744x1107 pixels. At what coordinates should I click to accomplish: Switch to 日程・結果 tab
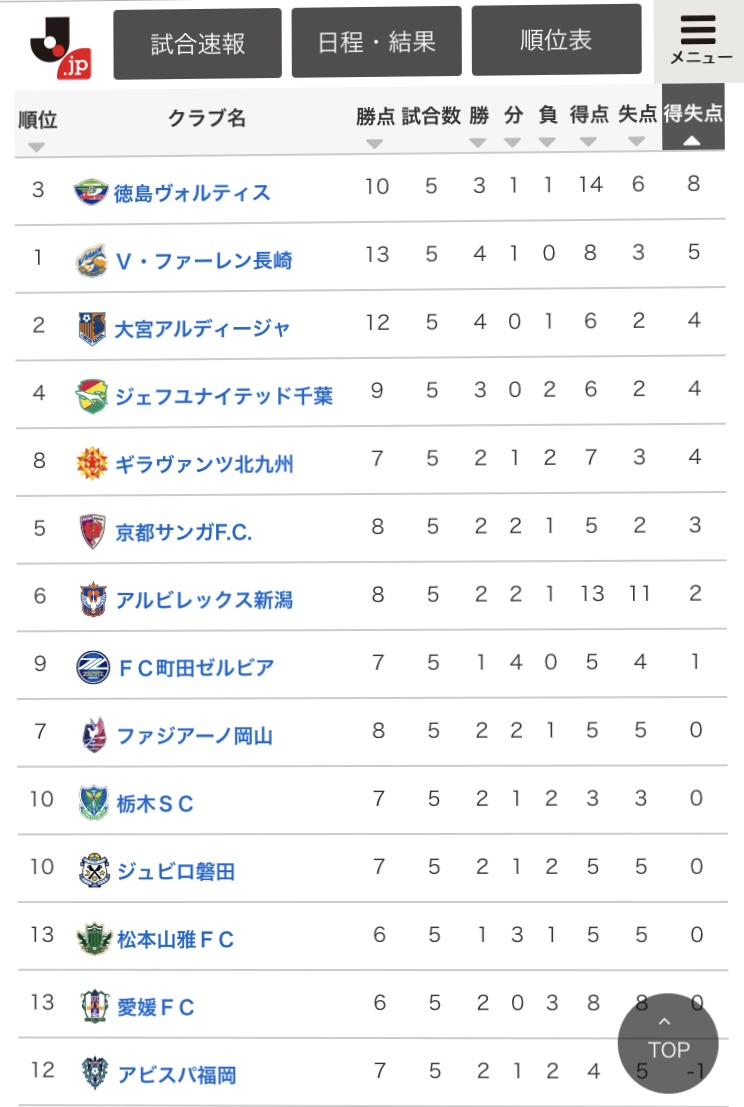(377, 42)
